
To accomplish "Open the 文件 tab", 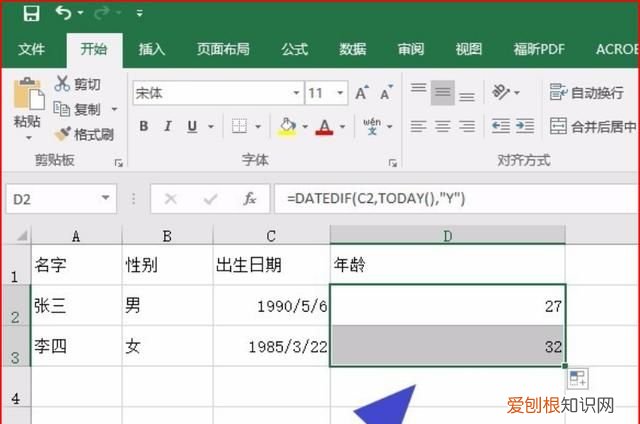I will coord(31,49).
